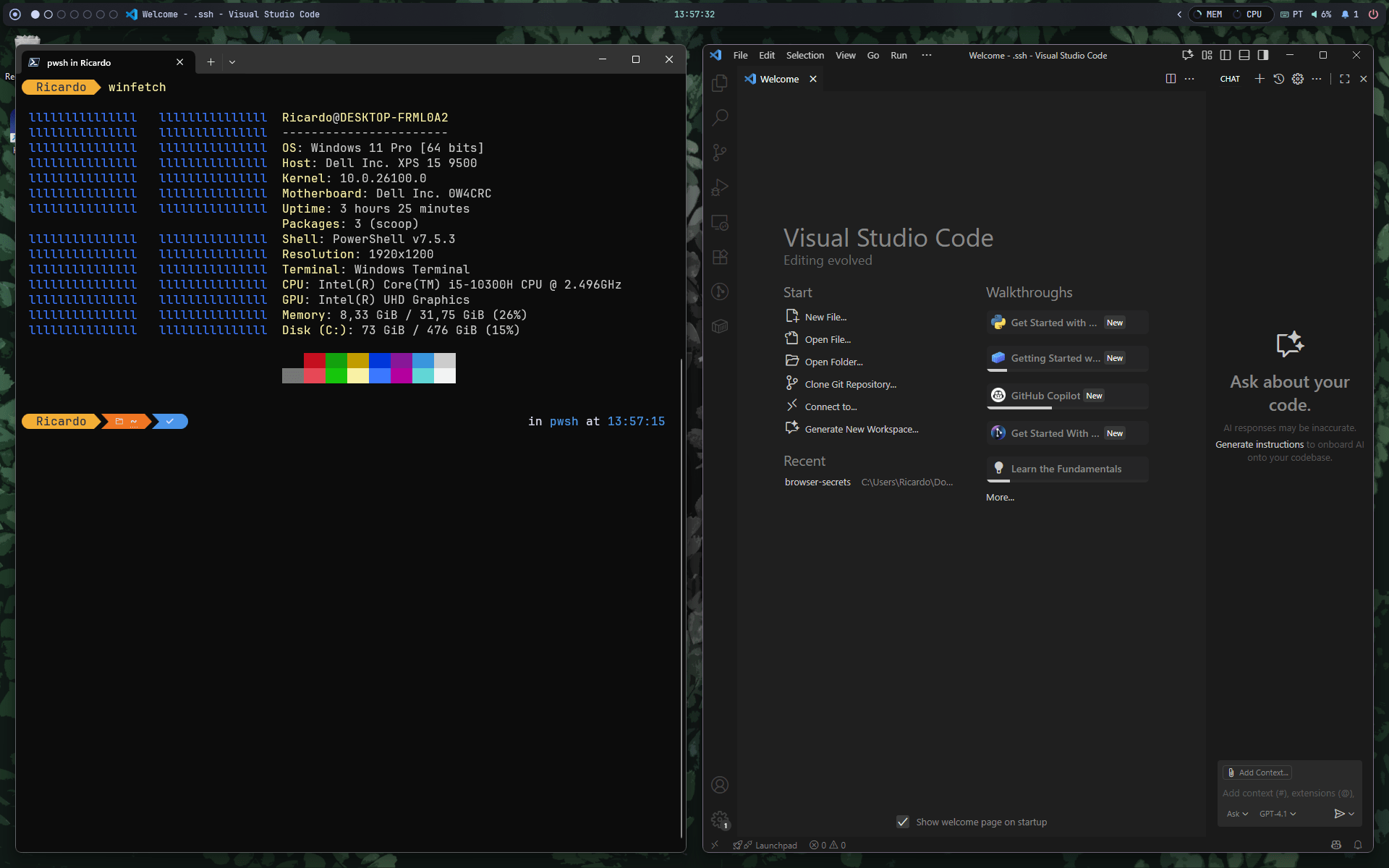Click the Manage gear in activity bar

tap(720, 820)
